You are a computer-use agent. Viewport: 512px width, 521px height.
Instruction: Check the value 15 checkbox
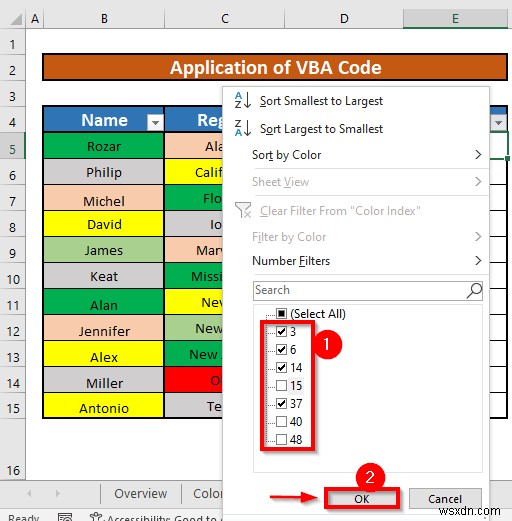tap(281, 385)
